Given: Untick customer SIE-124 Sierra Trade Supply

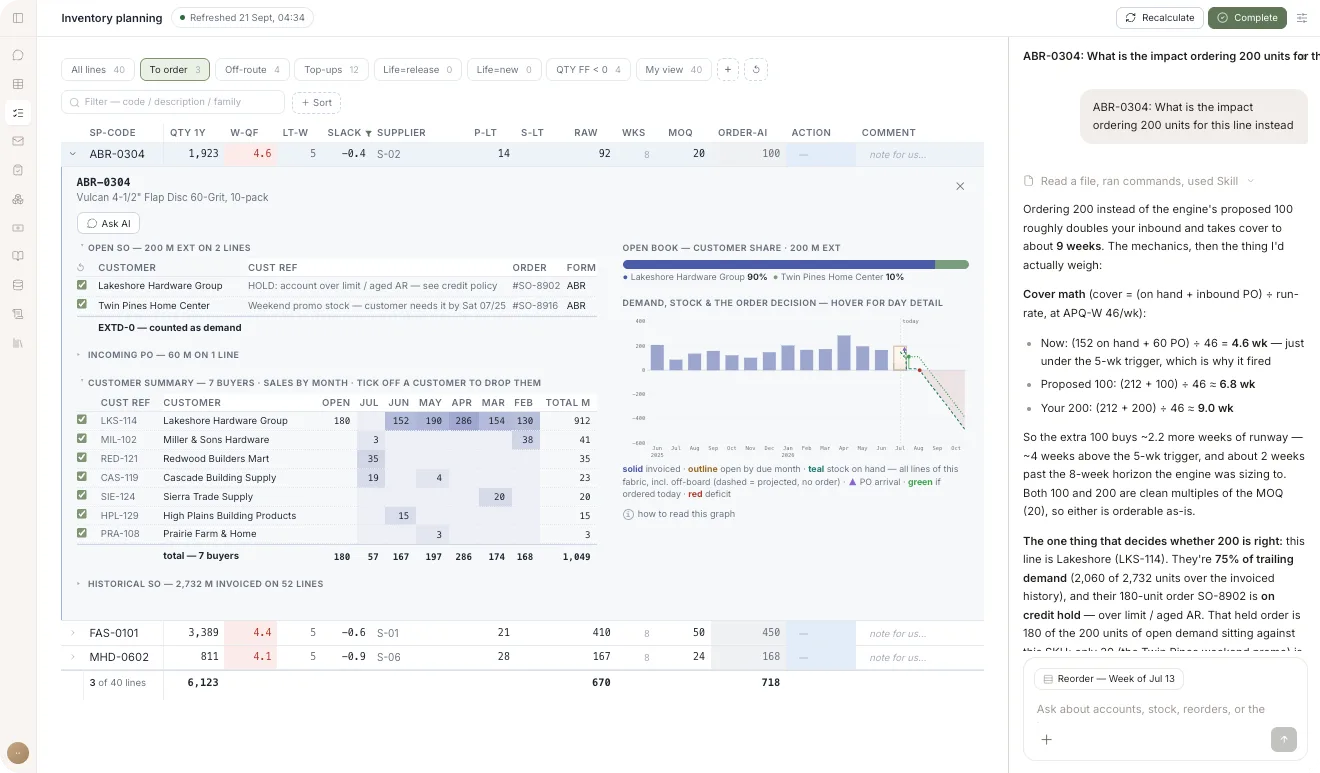Looking at the screenshot, I should point(82,496).
